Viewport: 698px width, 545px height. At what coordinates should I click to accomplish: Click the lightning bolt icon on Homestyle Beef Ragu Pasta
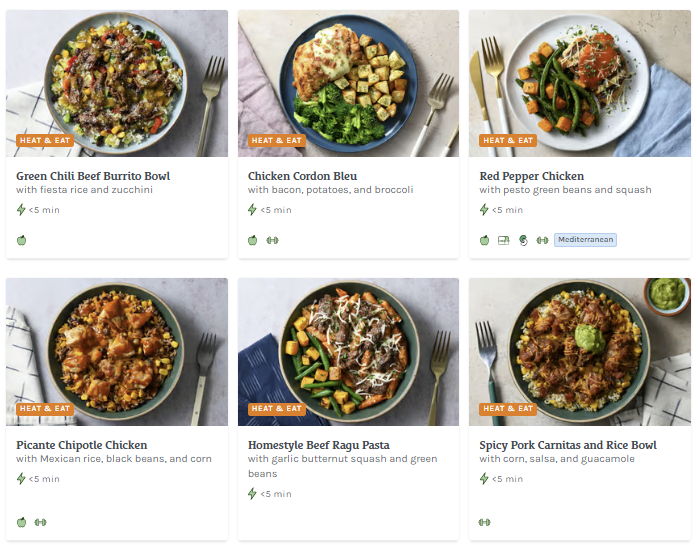pos(253,494)
